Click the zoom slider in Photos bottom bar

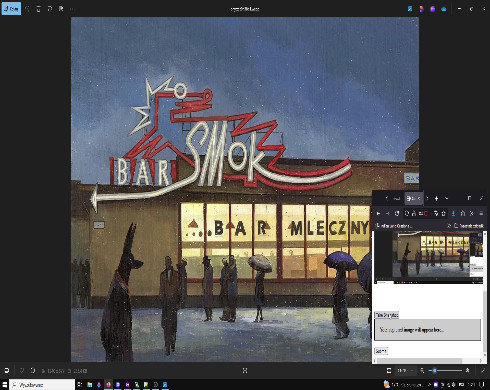[x=446, y=370]
